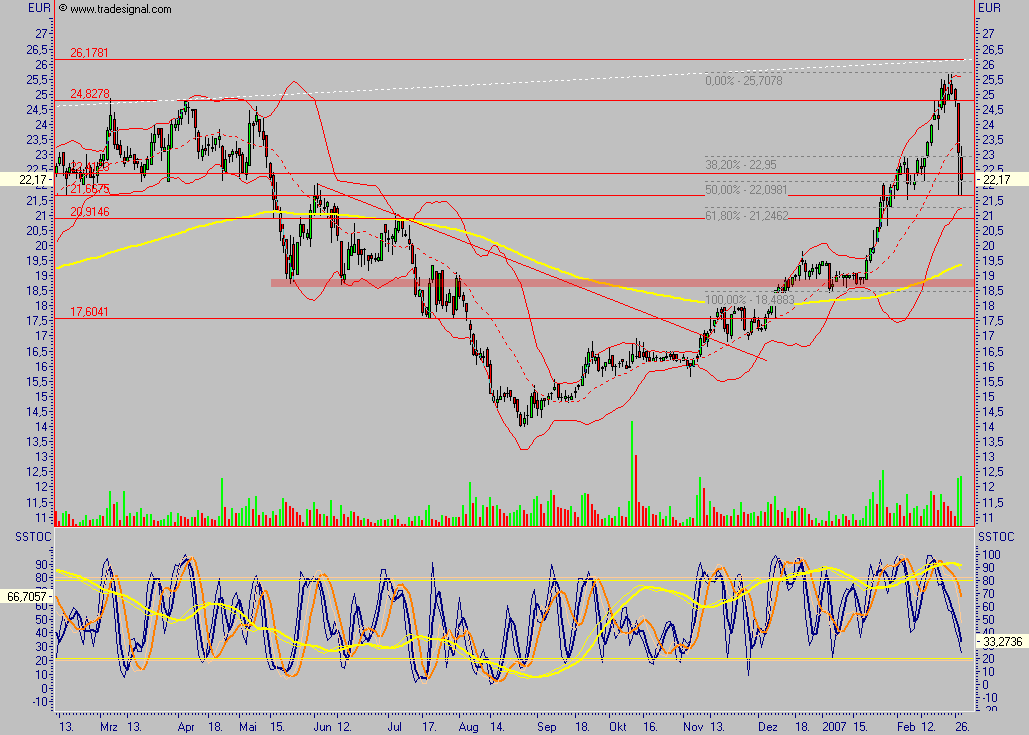Click the 66,7057 stochastic value marker
Screen dimensions: 1029x735
tap(27, 596)
